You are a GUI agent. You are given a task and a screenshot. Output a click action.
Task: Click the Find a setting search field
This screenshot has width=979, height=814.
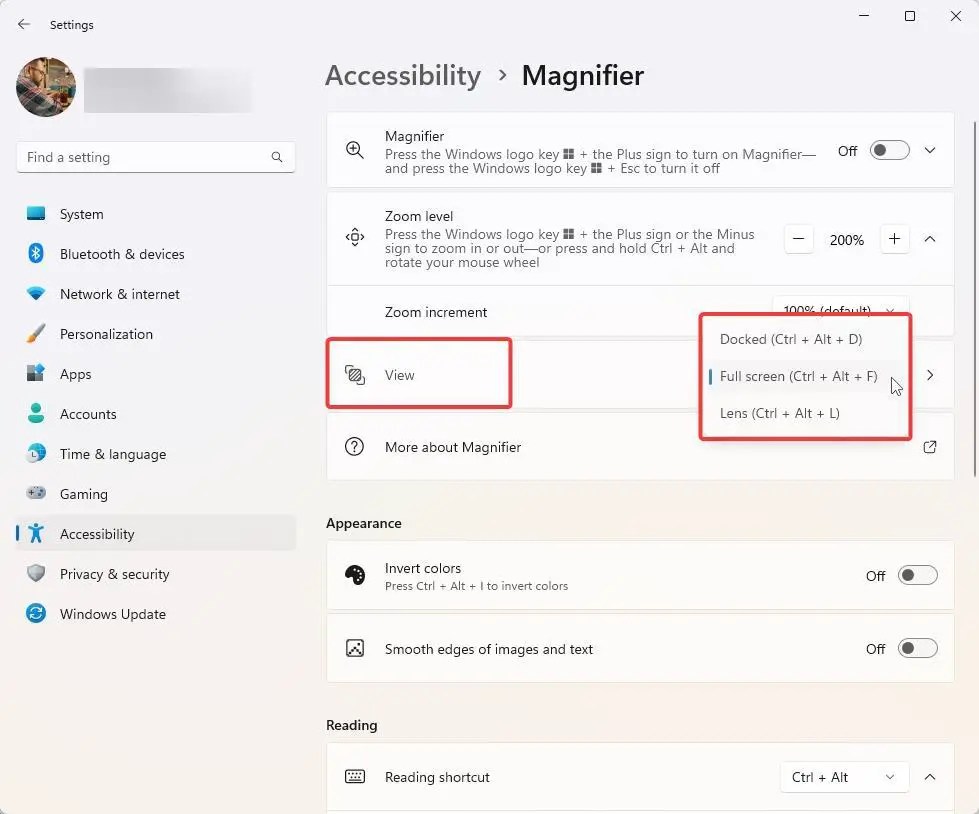tap(155, 157)
